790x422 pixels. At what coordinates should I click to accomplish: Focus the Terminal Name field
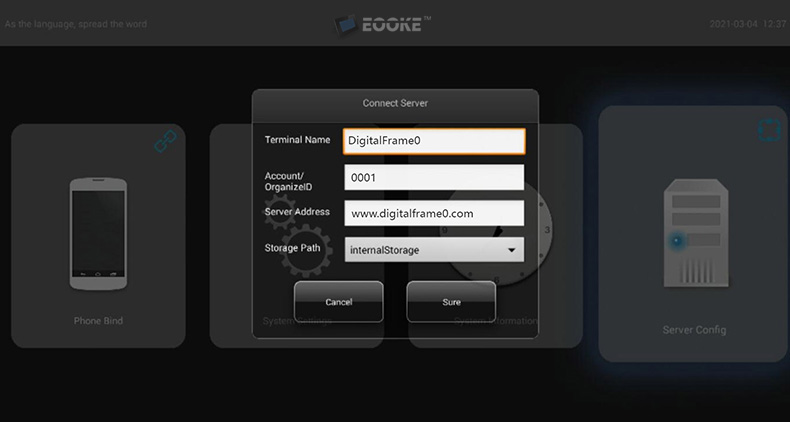[x=434, y=141]
